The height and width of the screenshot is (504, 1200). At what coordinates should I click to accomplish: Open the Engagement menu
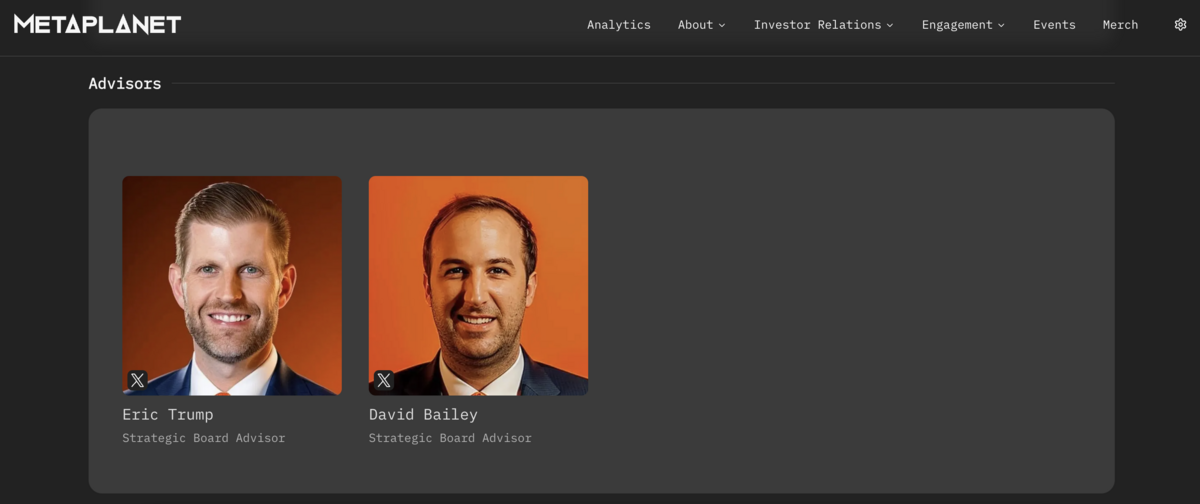pyautogui.click(x=964, y=25)
